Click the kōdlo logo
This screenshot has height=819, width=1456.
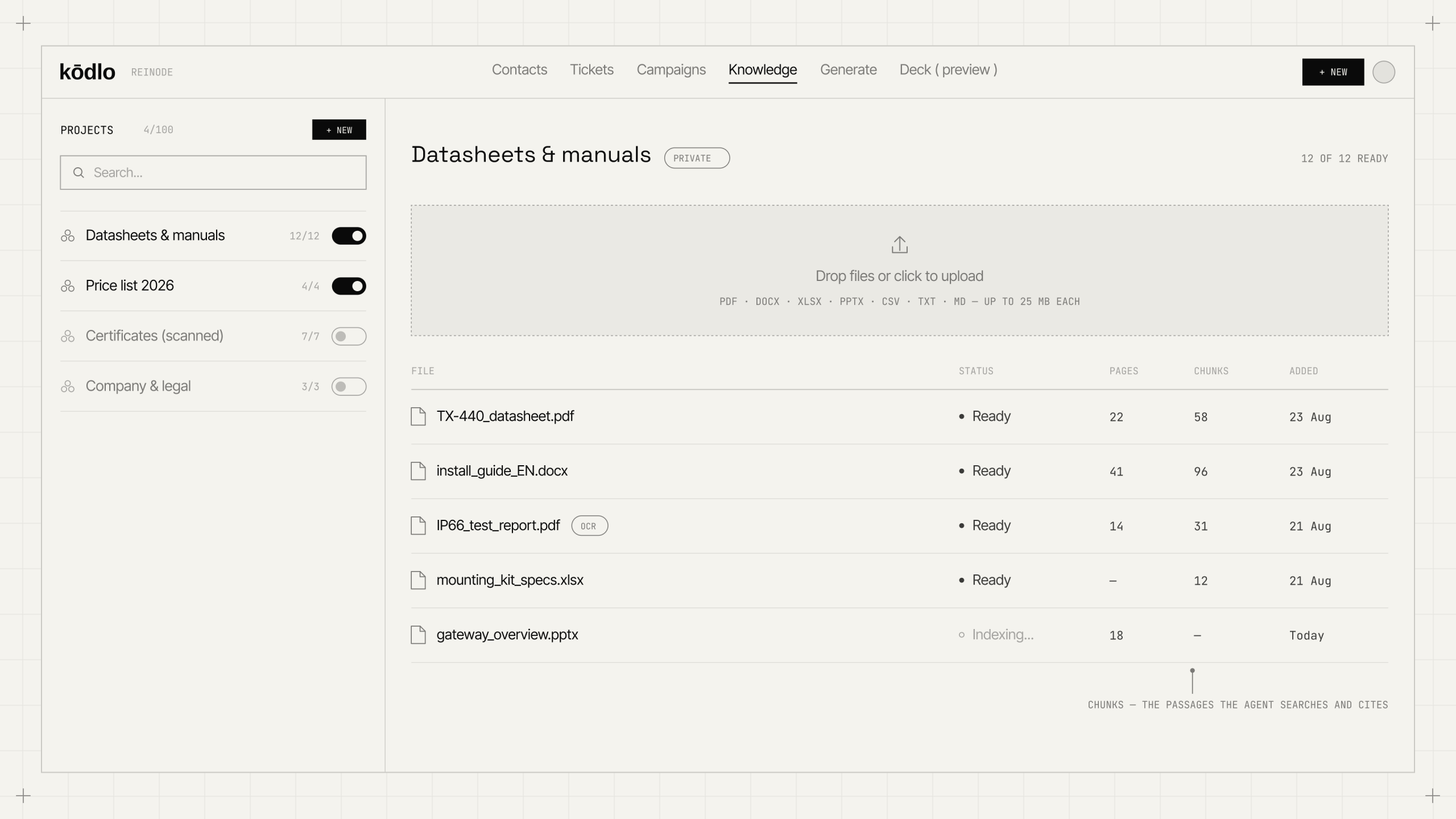(88, 72)
